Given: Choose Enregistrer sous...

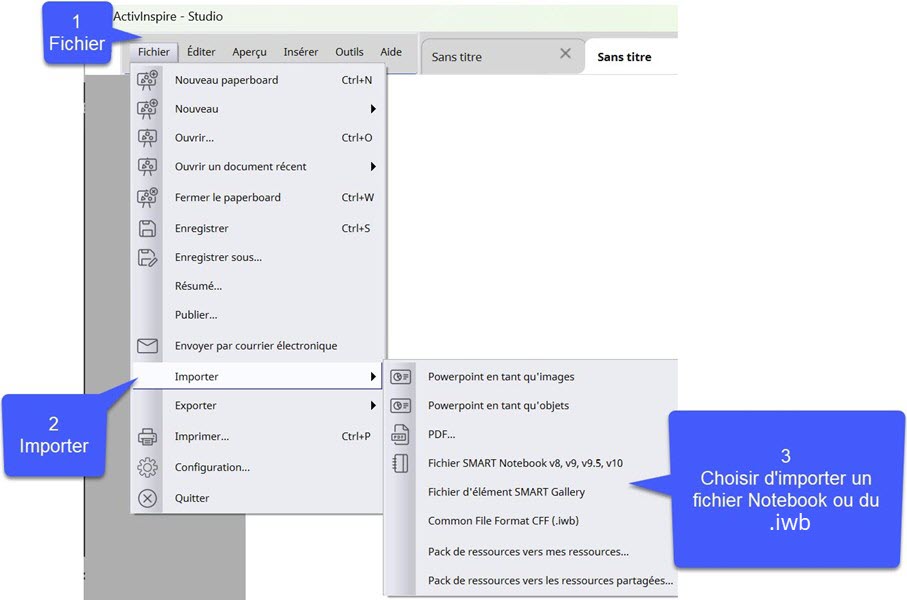Looking at the screenshot, I should (x=258, y=257).
